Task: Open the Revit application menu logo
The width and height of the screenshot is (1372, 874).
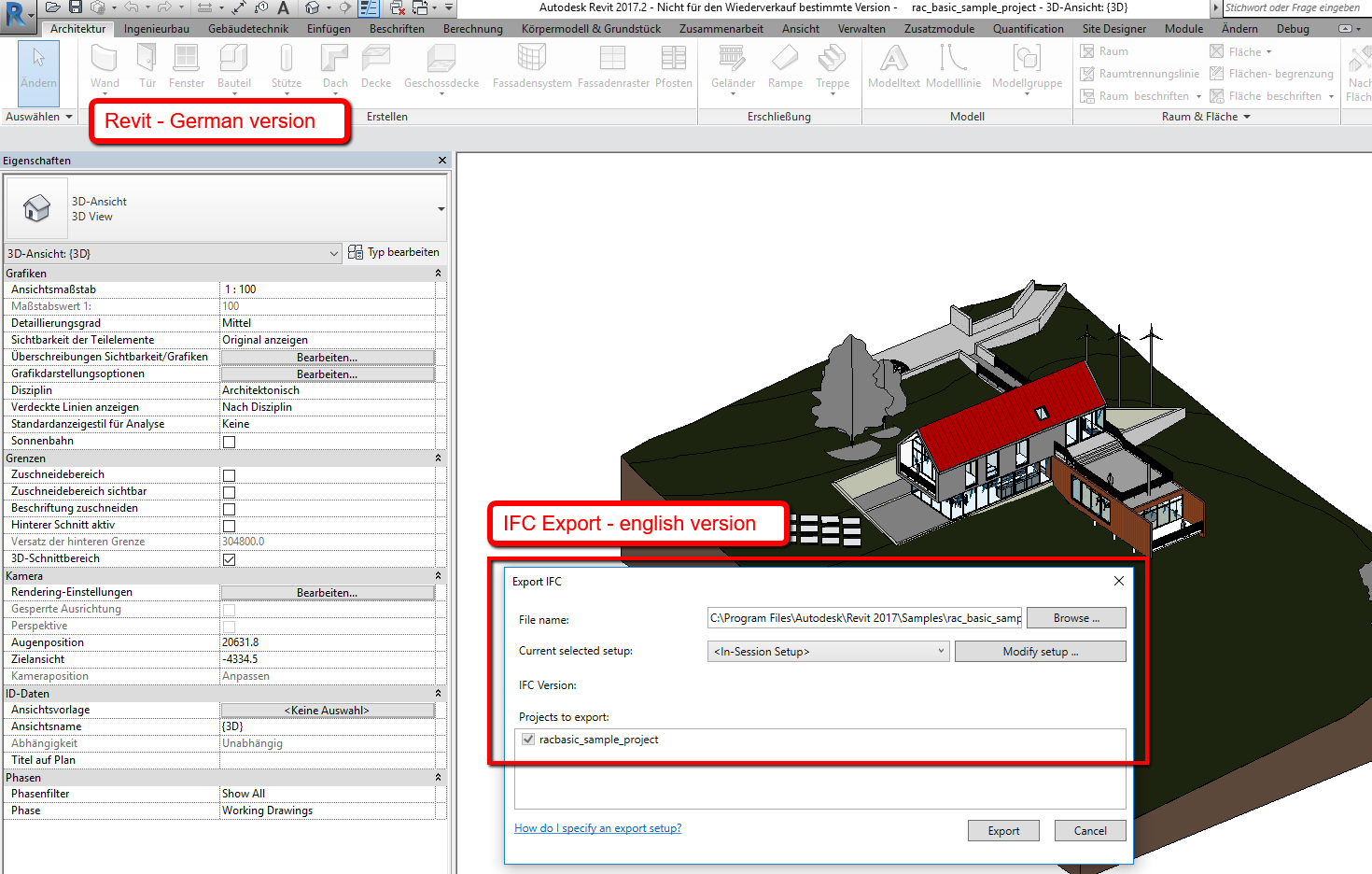Action: click(16, 16)
